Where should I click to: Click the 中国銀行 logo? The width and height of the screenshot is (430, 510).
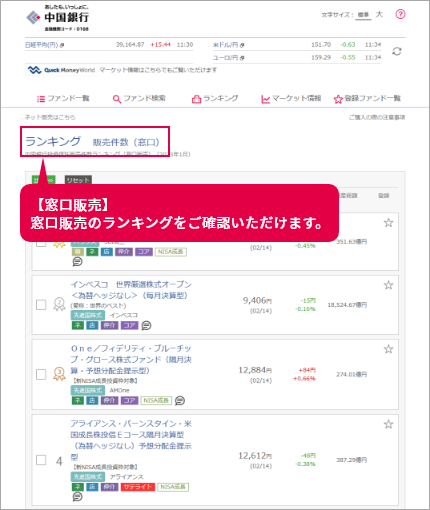(57, 18)
